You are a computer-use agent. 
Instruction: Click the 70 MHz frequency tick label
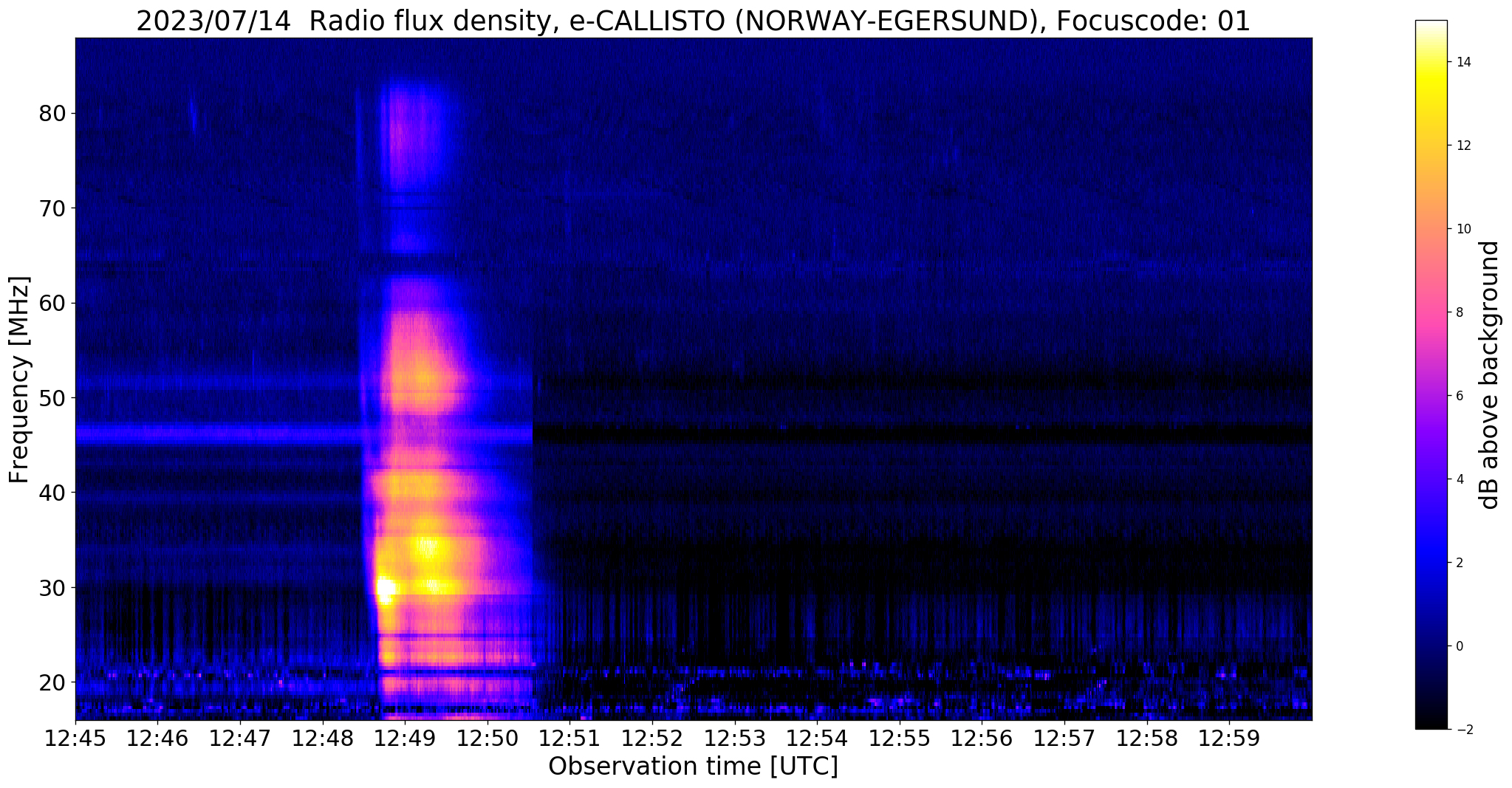coord(52,208)
